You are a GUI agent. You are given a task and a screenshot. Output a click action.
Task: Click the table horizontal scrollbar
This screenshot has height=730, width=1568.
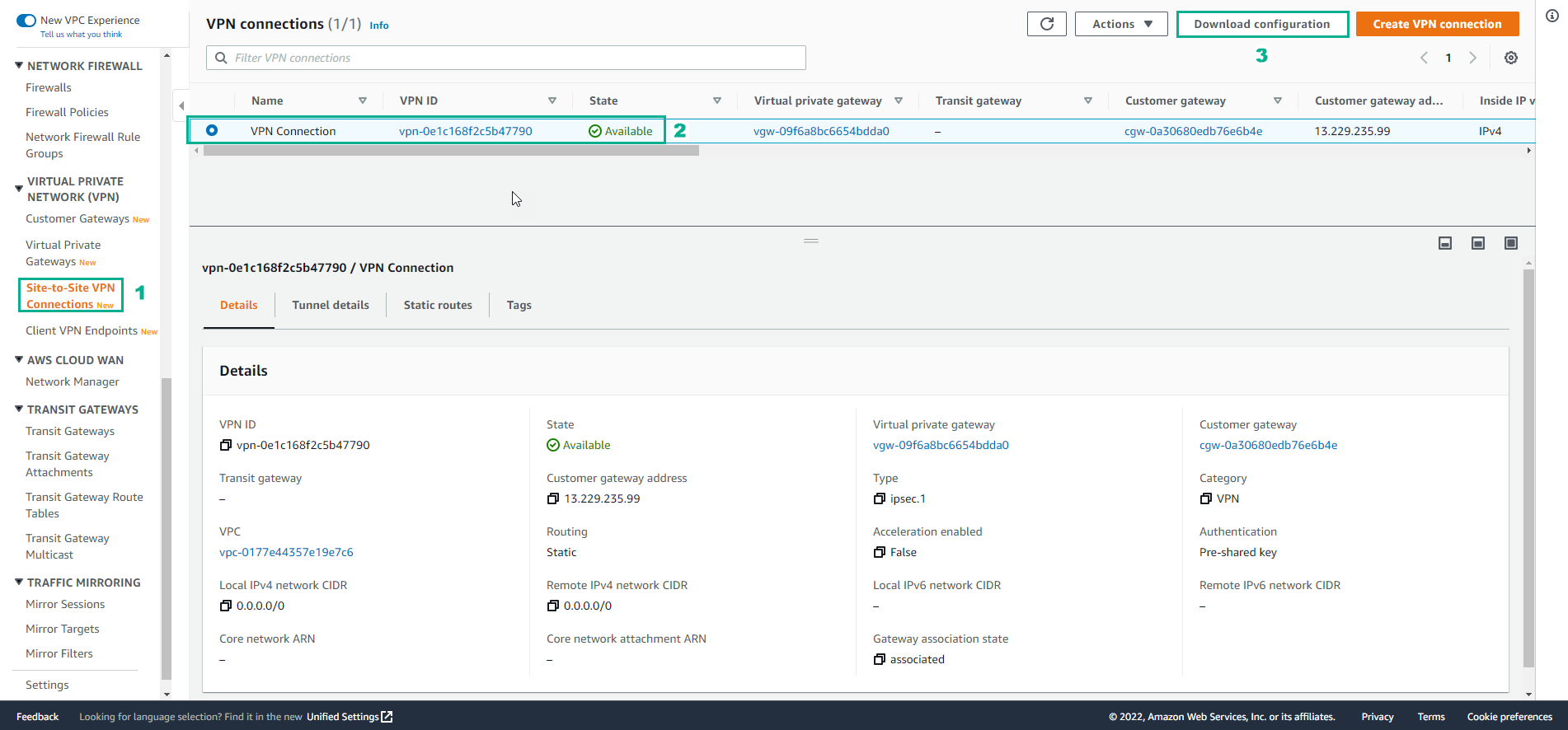click(451, 151)
